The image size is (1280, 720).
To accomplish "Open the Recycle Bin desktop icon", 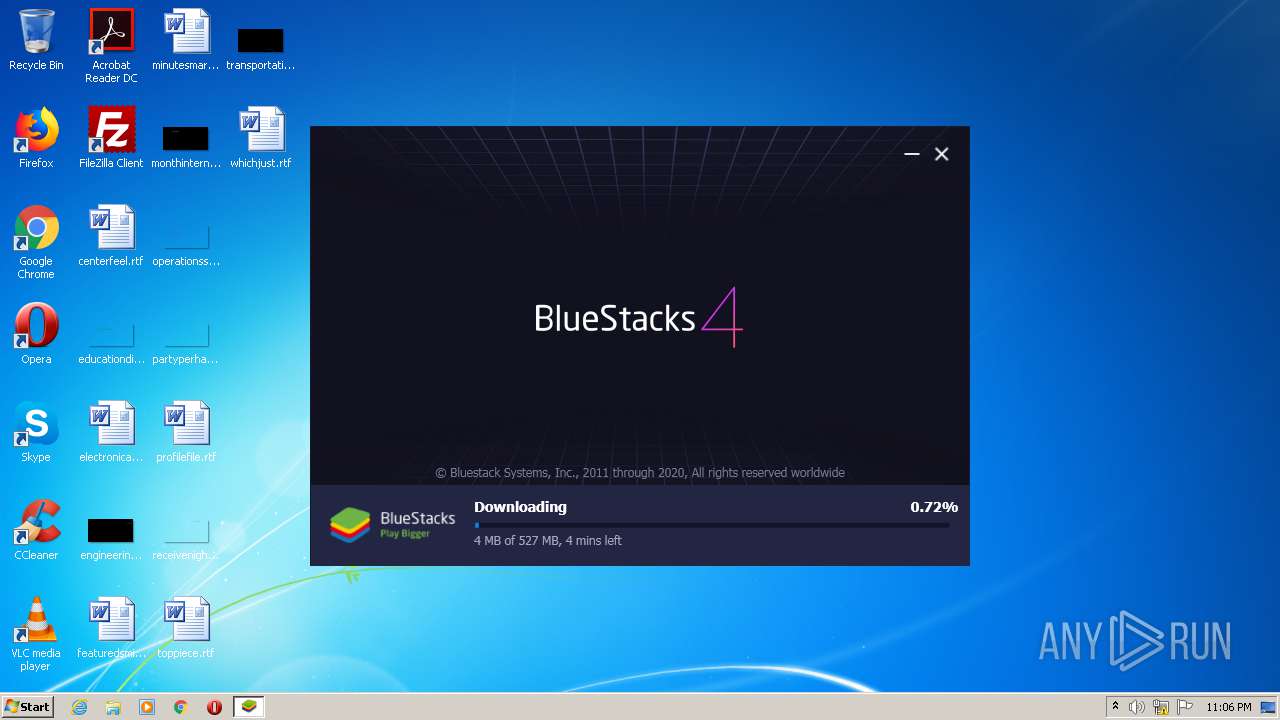I will (36, 40).
